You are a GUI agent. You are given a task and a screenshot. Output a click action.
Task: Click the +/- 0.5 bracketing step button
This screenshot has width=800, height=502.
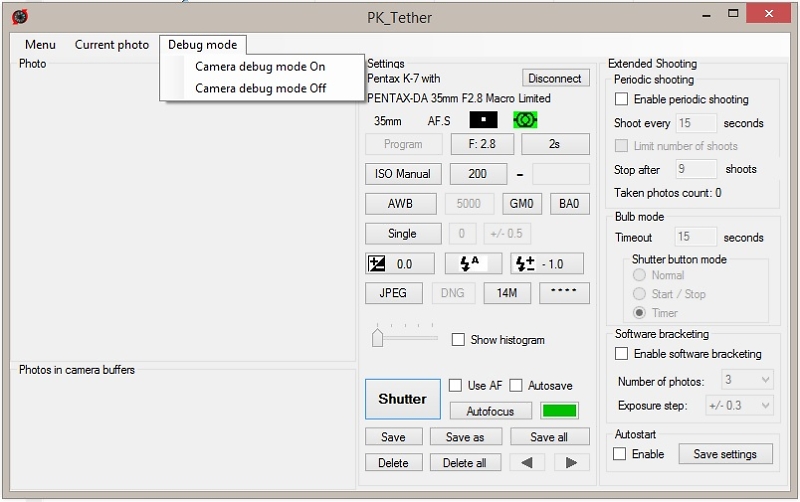(x=507, y=234)
